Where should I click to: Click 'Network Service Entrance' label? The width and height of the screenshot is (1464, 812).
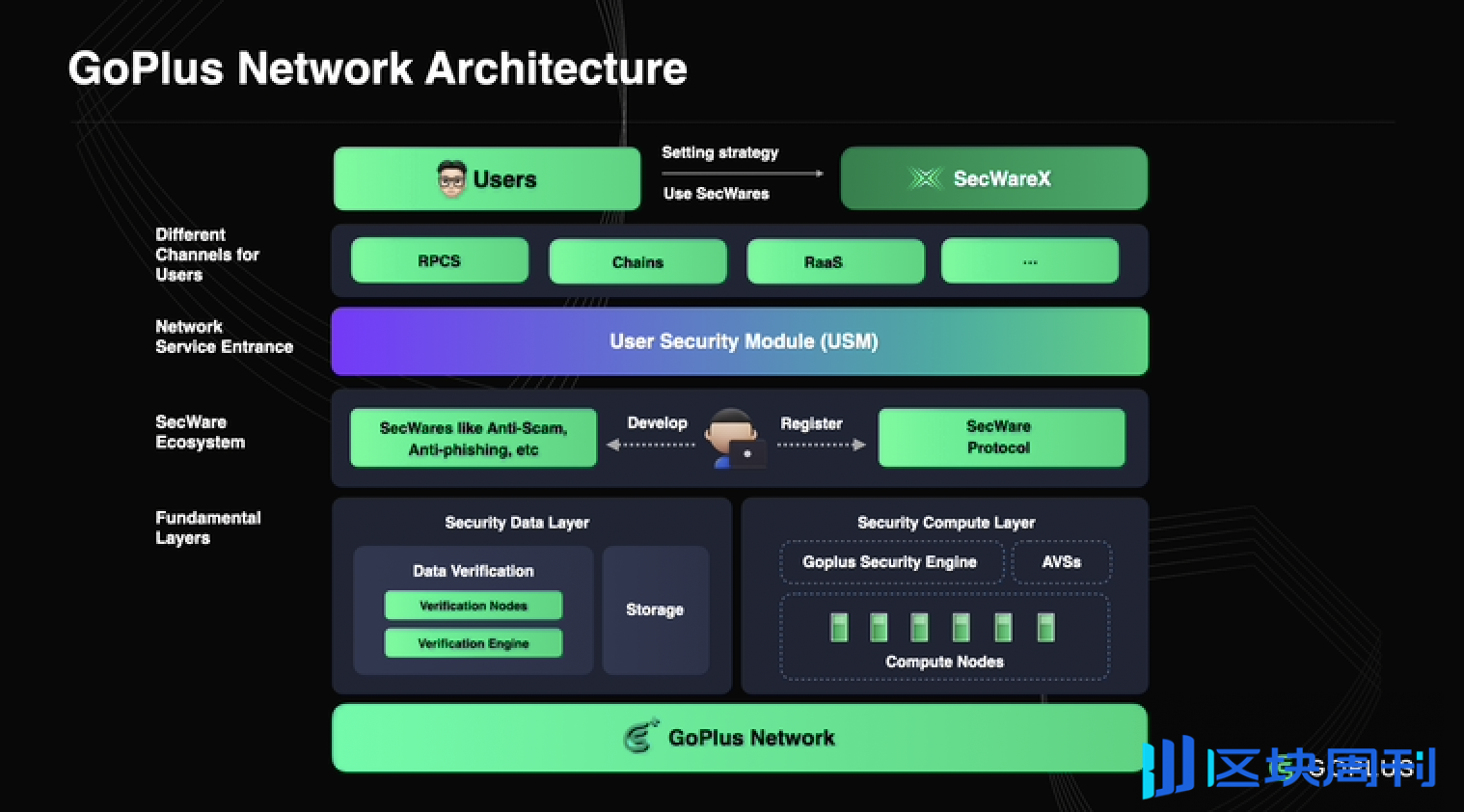224,337
